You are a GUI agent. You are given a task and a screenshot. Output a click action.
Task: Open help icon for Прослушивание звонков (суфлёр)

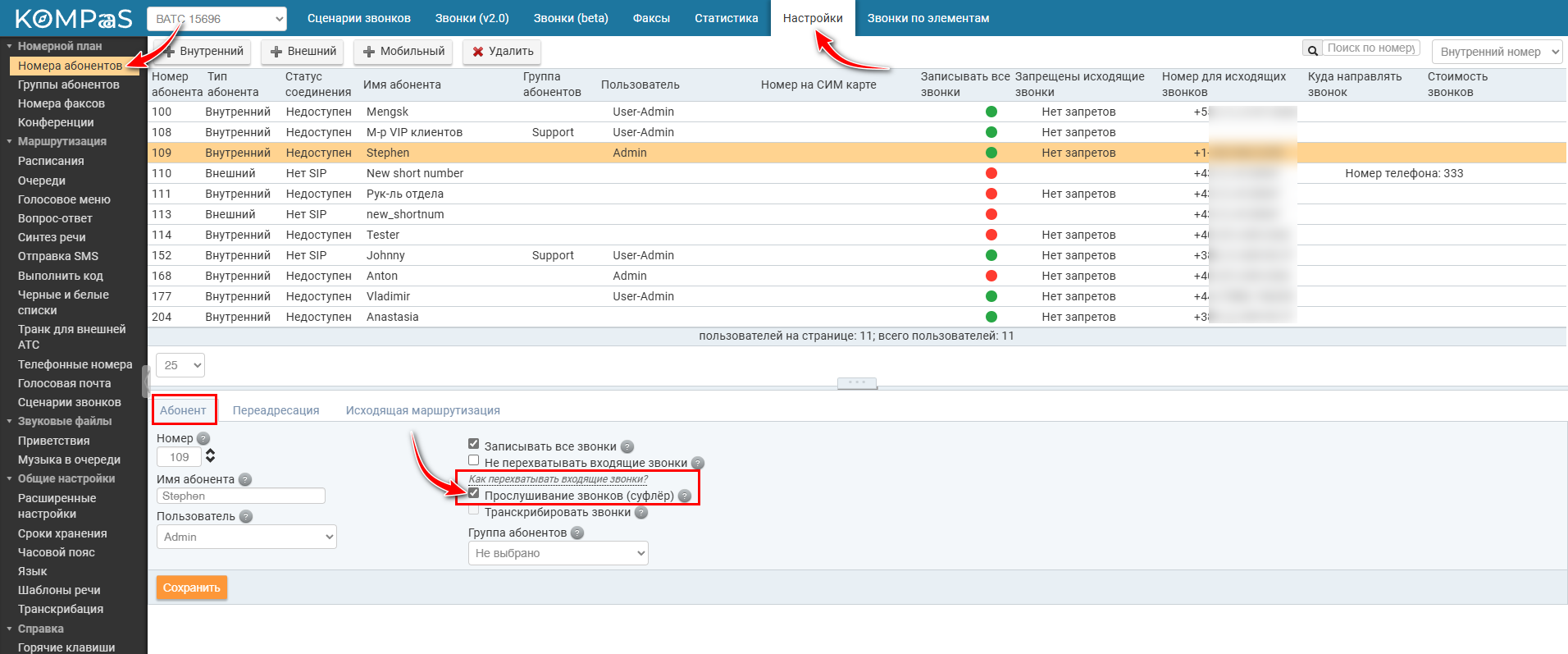(685, 496)
